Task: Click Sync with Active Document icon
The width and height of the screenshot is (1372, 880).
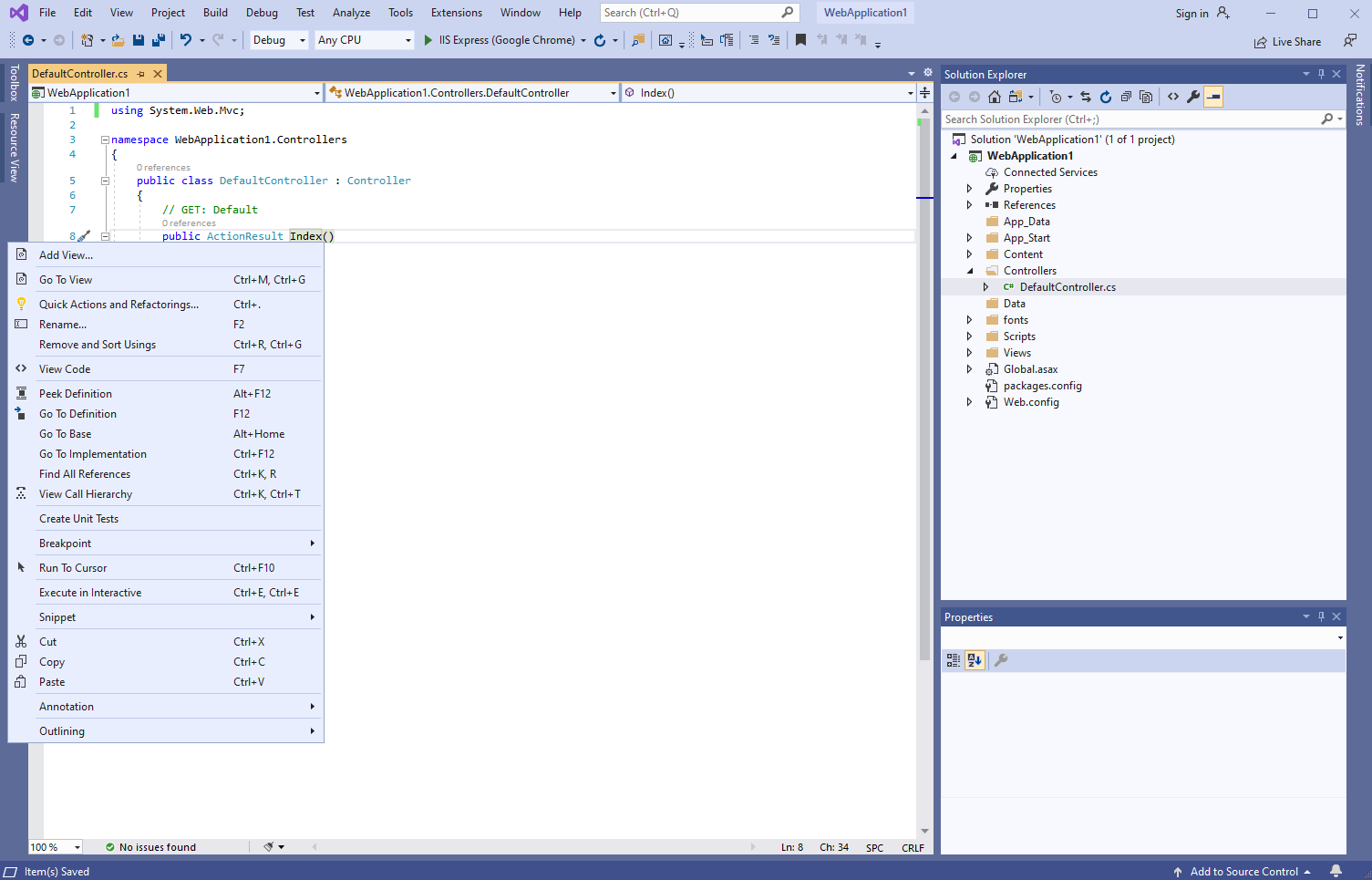Action: point(1085,97)
